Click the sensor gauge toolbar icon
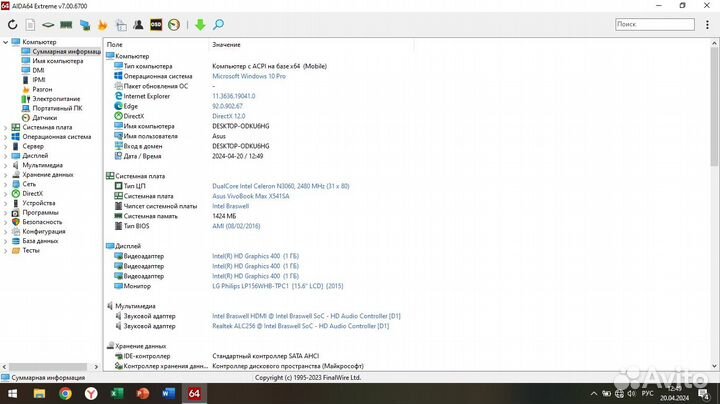The image size is (720, 404). (174, 25)
